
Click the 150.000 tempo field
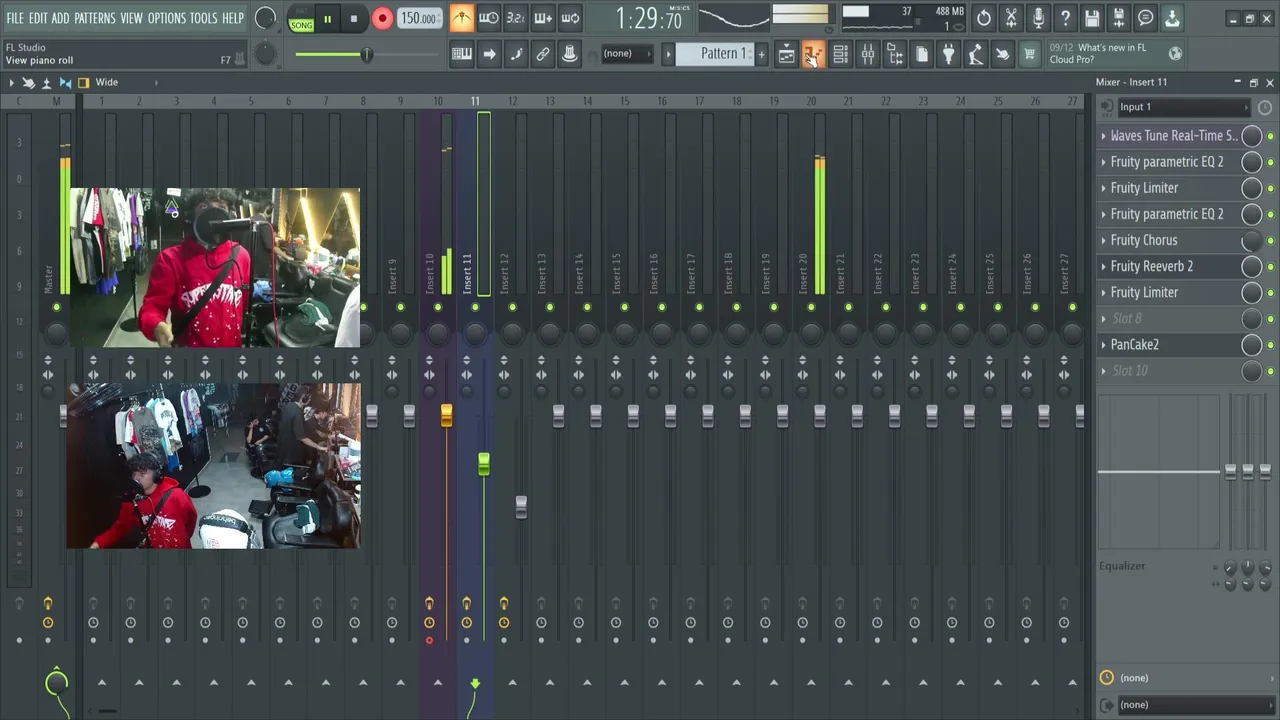[418, 19]
